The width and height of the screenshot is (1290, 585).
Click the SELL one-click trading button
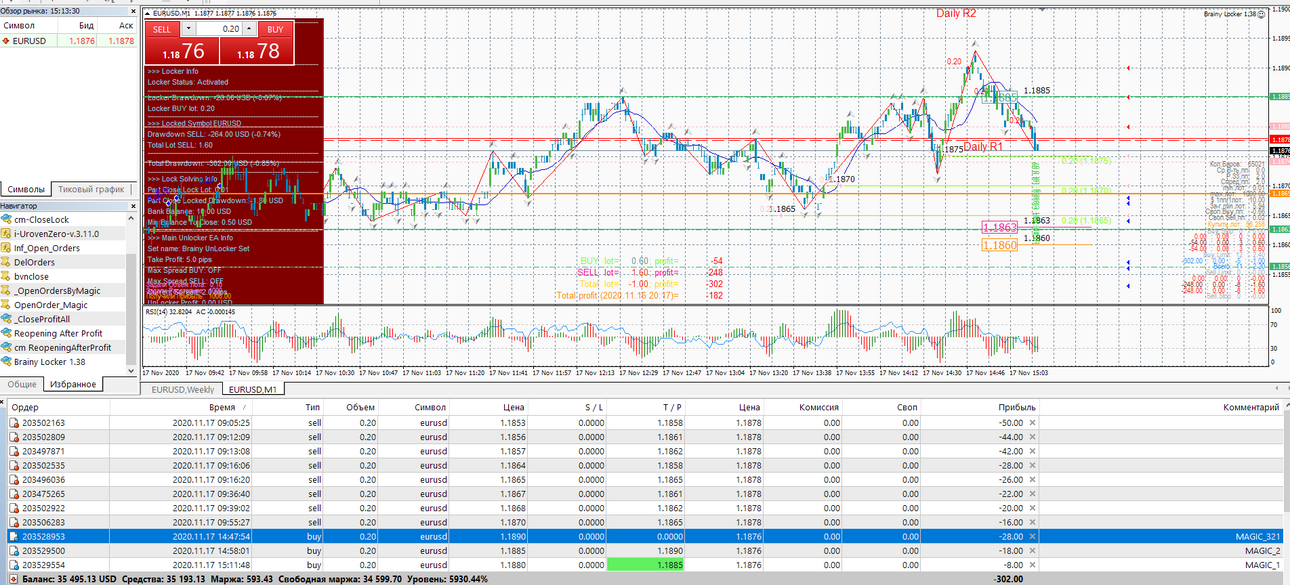(x=162, y=30)
